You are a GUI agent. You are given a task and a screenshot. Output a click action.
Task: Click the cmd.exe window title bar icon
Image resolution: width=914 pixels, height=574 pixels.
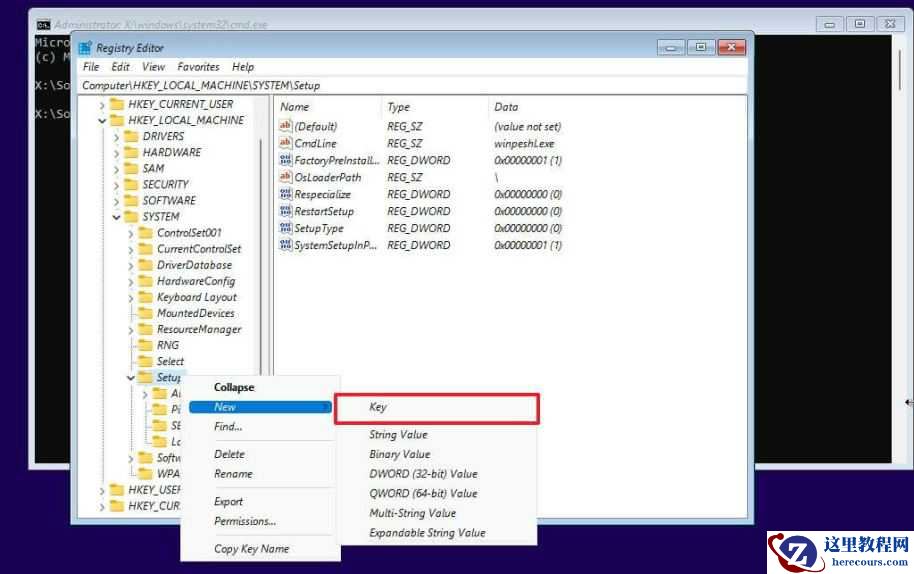click(44, 24)
